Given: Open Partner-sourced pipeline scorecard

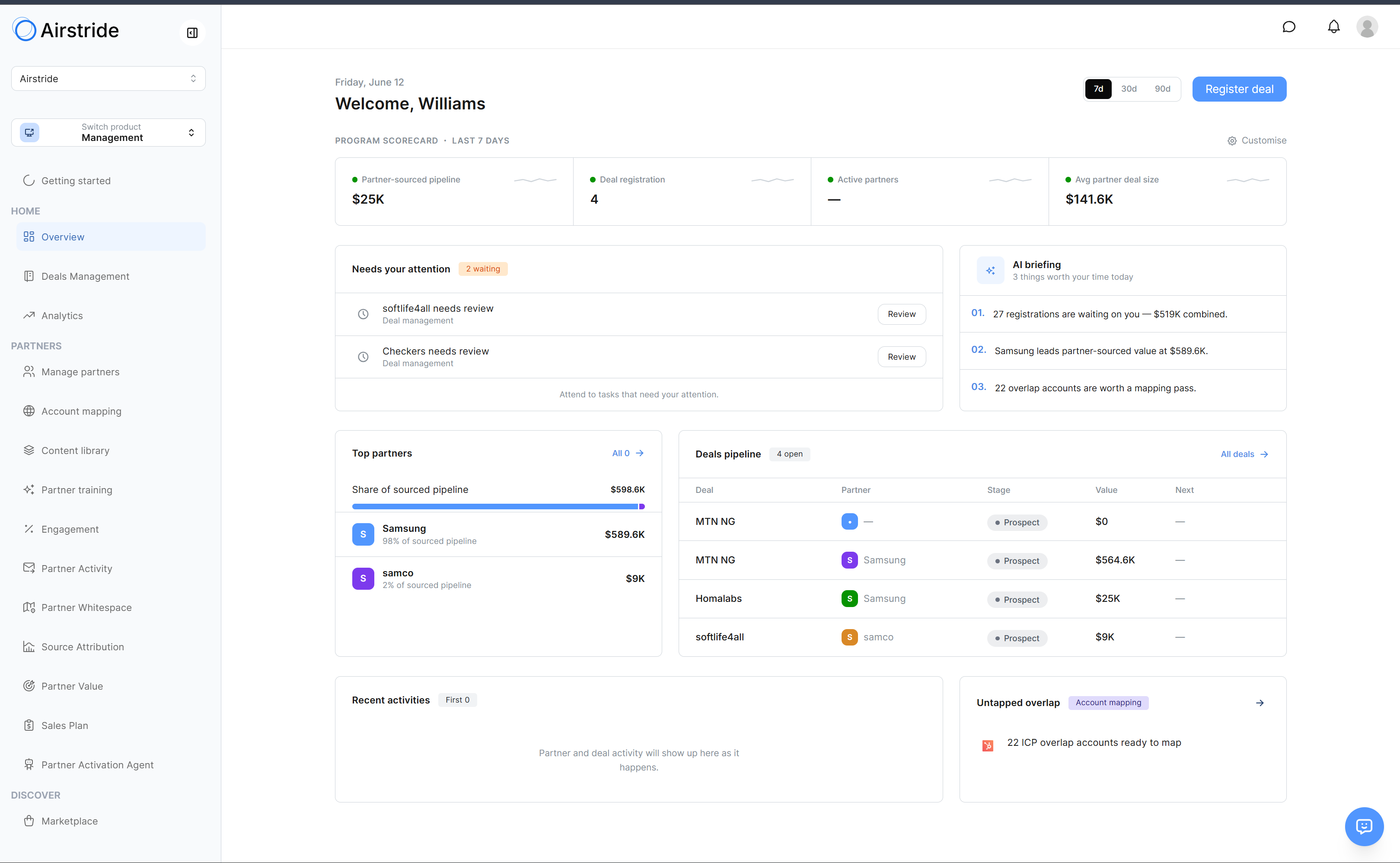Looking at the screenshot, I should pyautogui.click(x=454, y=192).
